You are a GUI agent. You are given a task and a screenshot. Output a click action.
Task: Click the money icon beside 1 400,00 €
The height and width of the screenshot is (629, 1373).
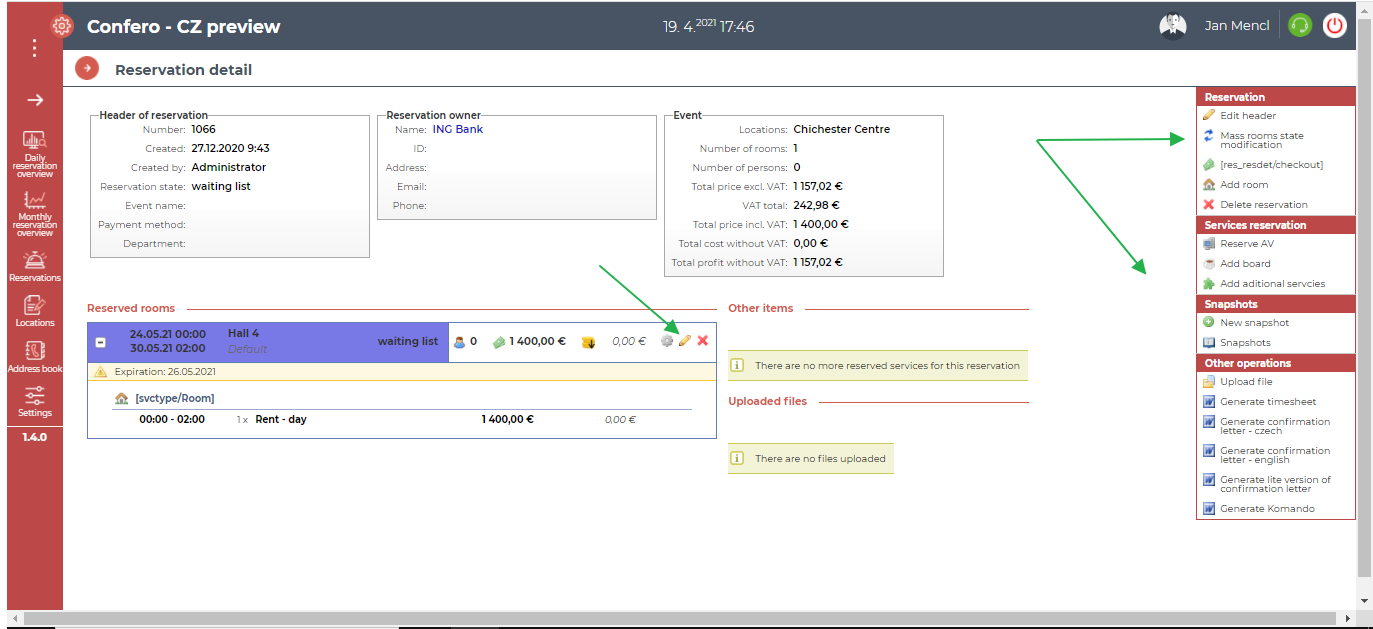click(x=499, y=342)
